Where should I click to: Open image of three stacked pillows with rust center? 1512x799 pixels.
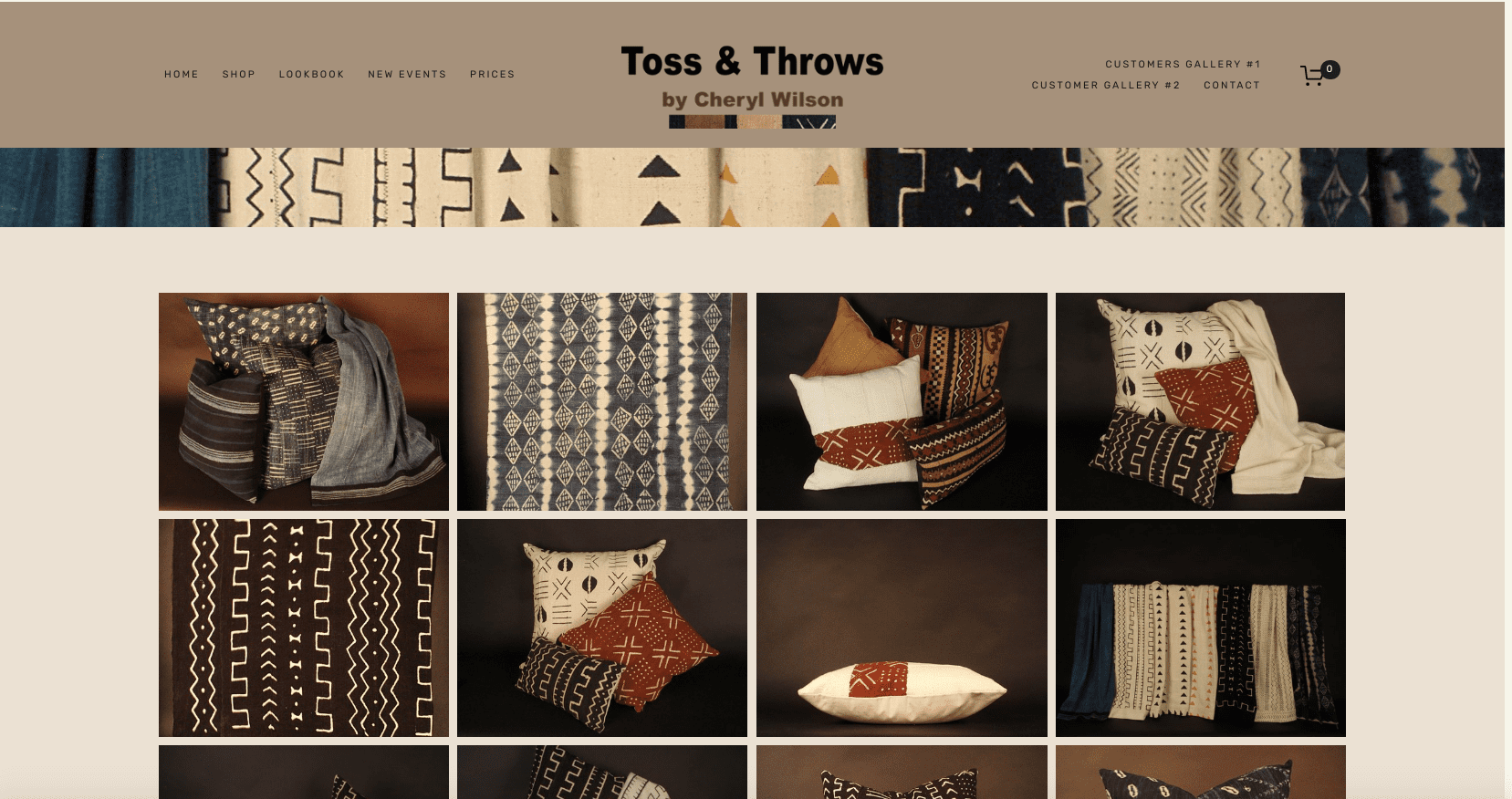click(602, 628)
